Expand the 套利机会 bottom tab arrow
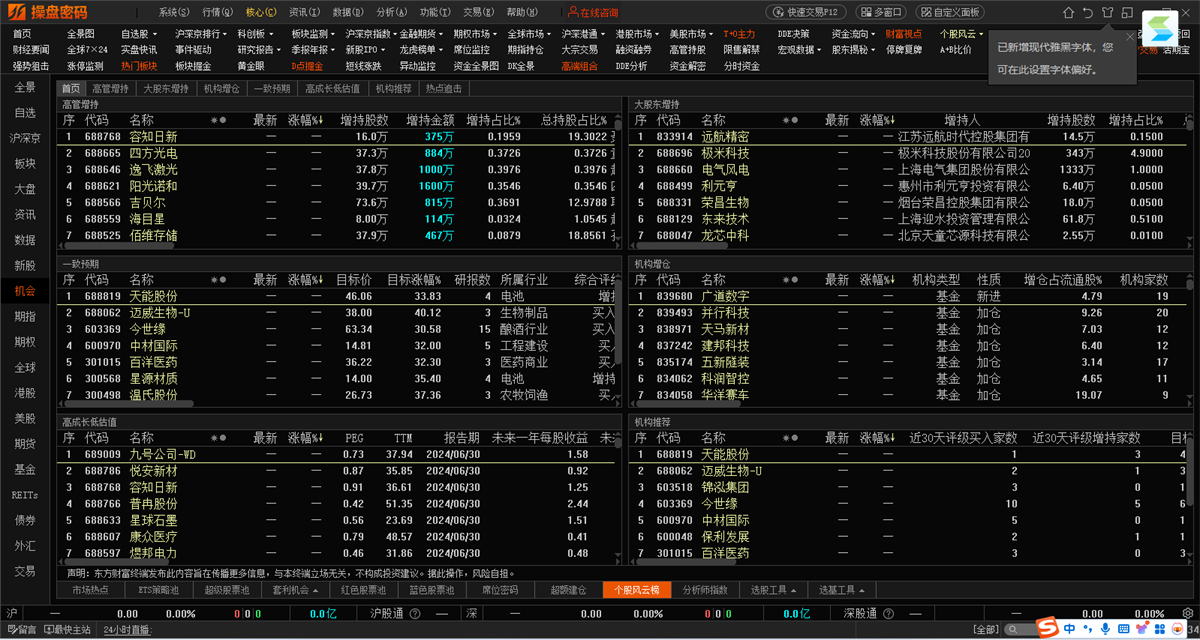 tap(318, 590)
